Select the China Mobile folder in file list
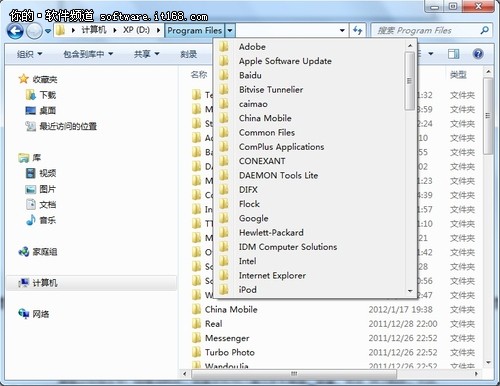The width and height of the screenshot is (500, 386). (x=225, y=310)
